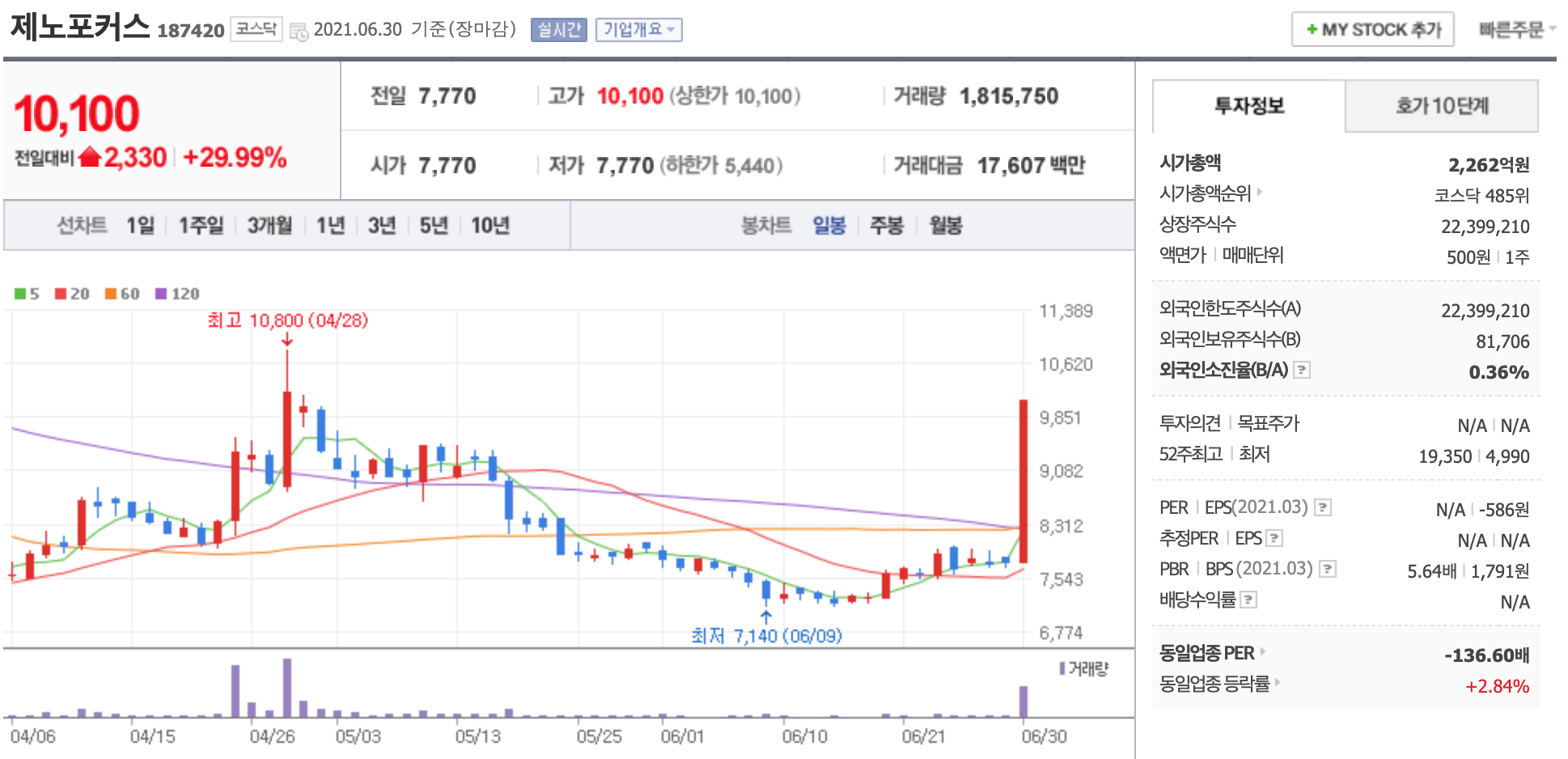Click the 최고 10,800 (04/28) chart marker
Screen dimensions: 1568x759
point(288,320)
